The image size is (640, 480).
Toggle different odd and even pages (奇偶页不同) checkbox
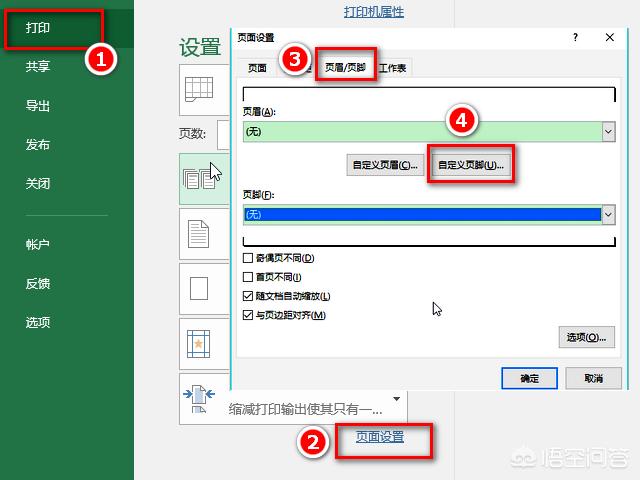tap(248, 258)
